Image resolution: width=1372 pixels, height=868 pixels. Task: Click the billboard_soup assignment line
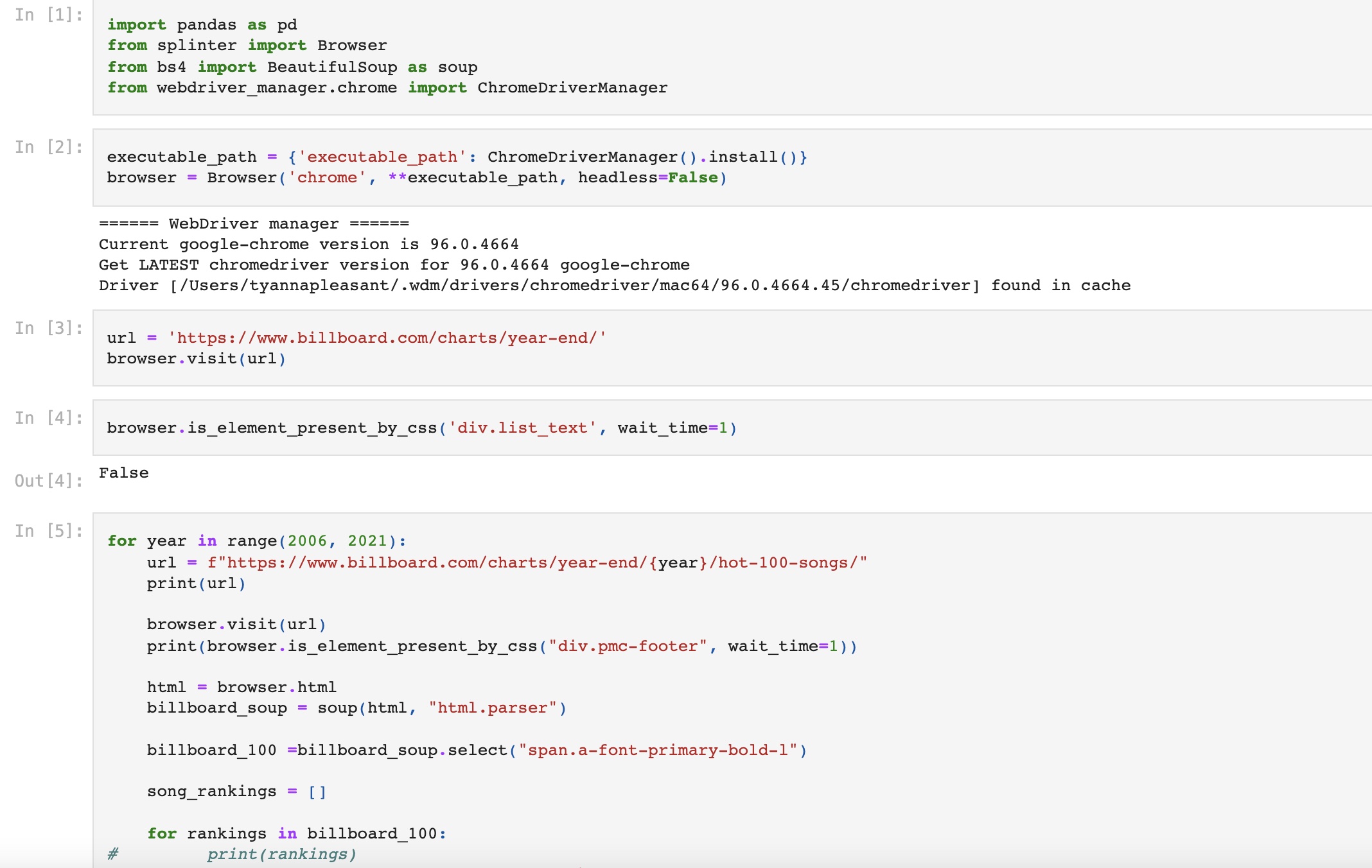(x=356, y=708)
